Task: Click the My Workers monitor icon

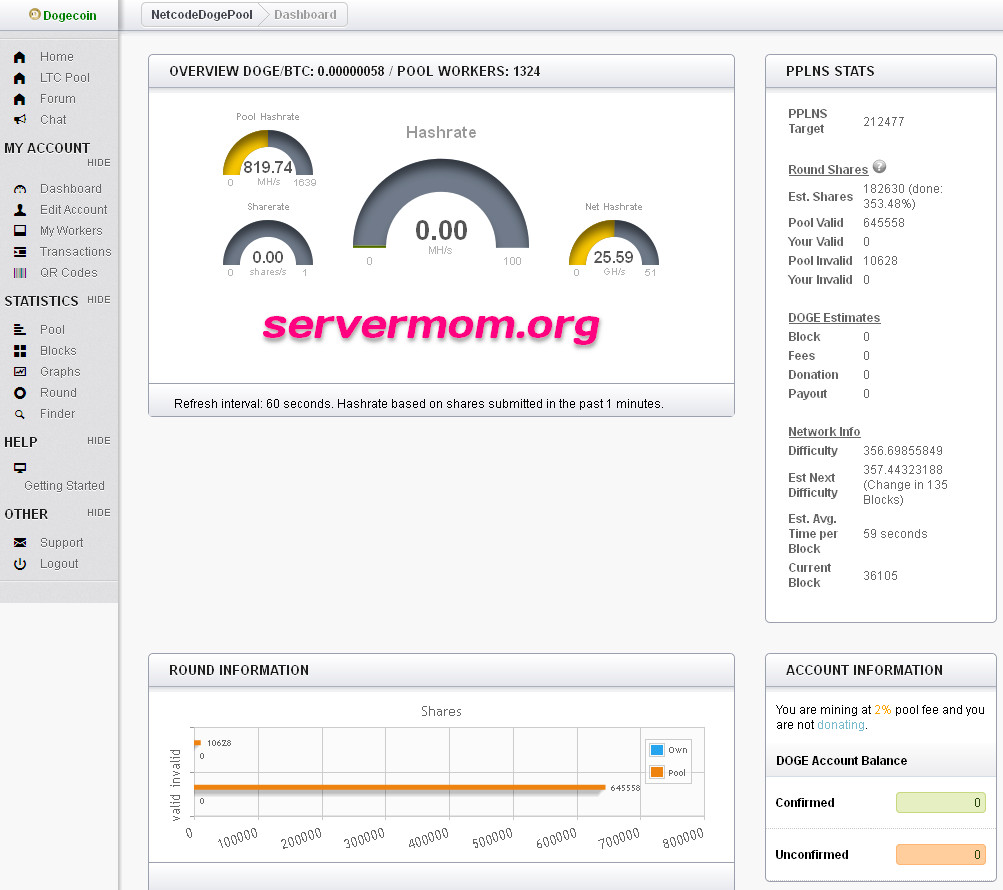Action: pyautogui.click(x=20, y=230)
